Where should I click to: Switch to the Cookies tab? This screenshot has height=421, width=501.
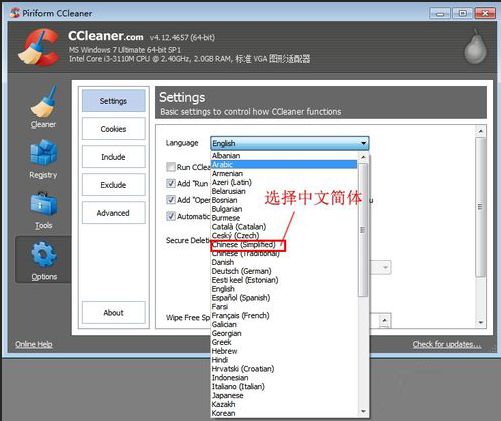point(114,129)
